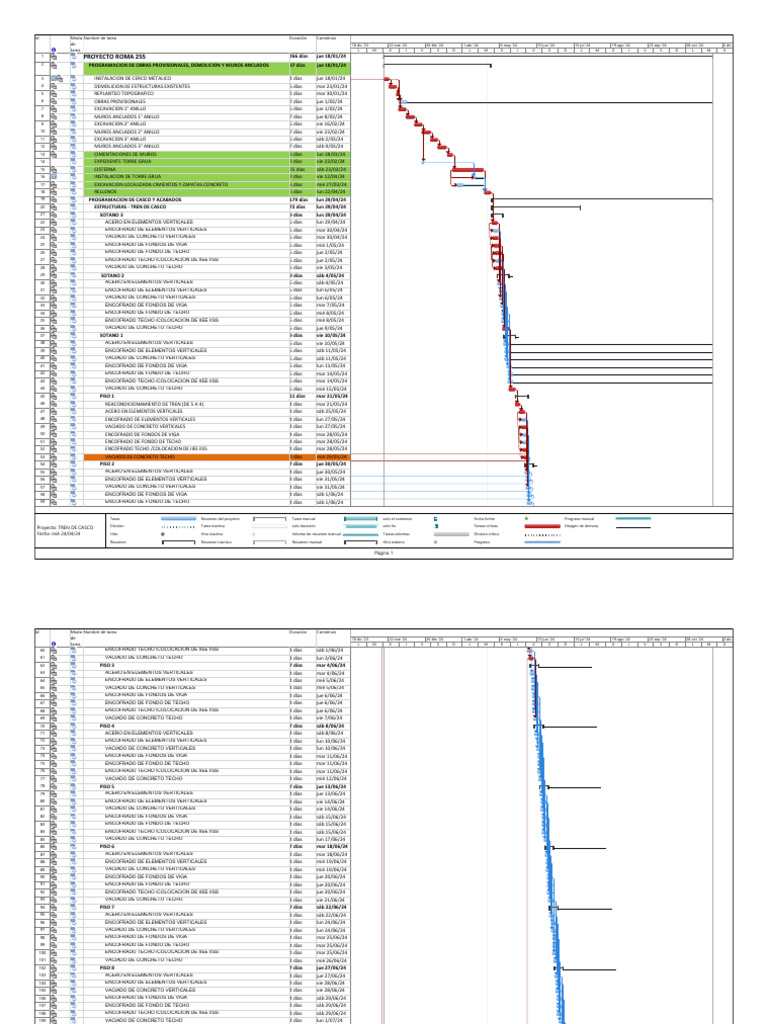
Task: Click the 'Margen de demora' legend label
Action: (581, 526)
